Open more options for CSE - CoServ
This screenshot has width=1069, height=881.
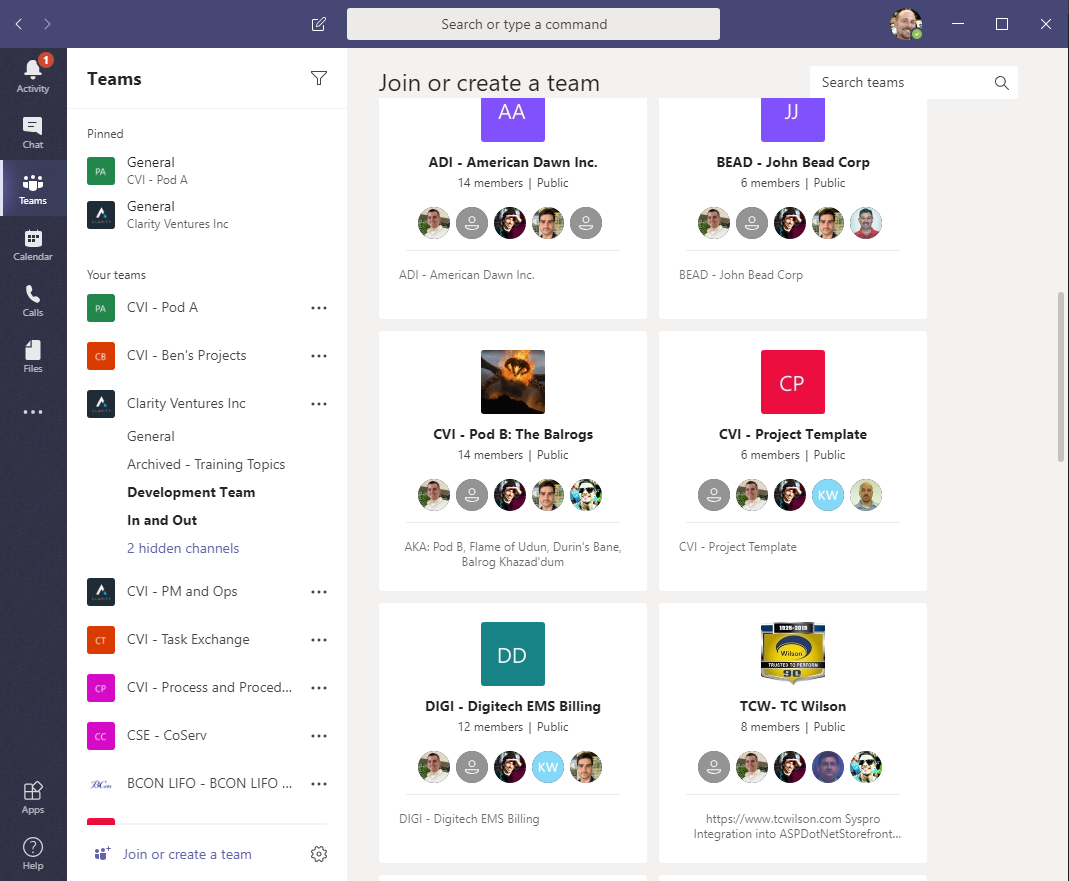(318, 736)
